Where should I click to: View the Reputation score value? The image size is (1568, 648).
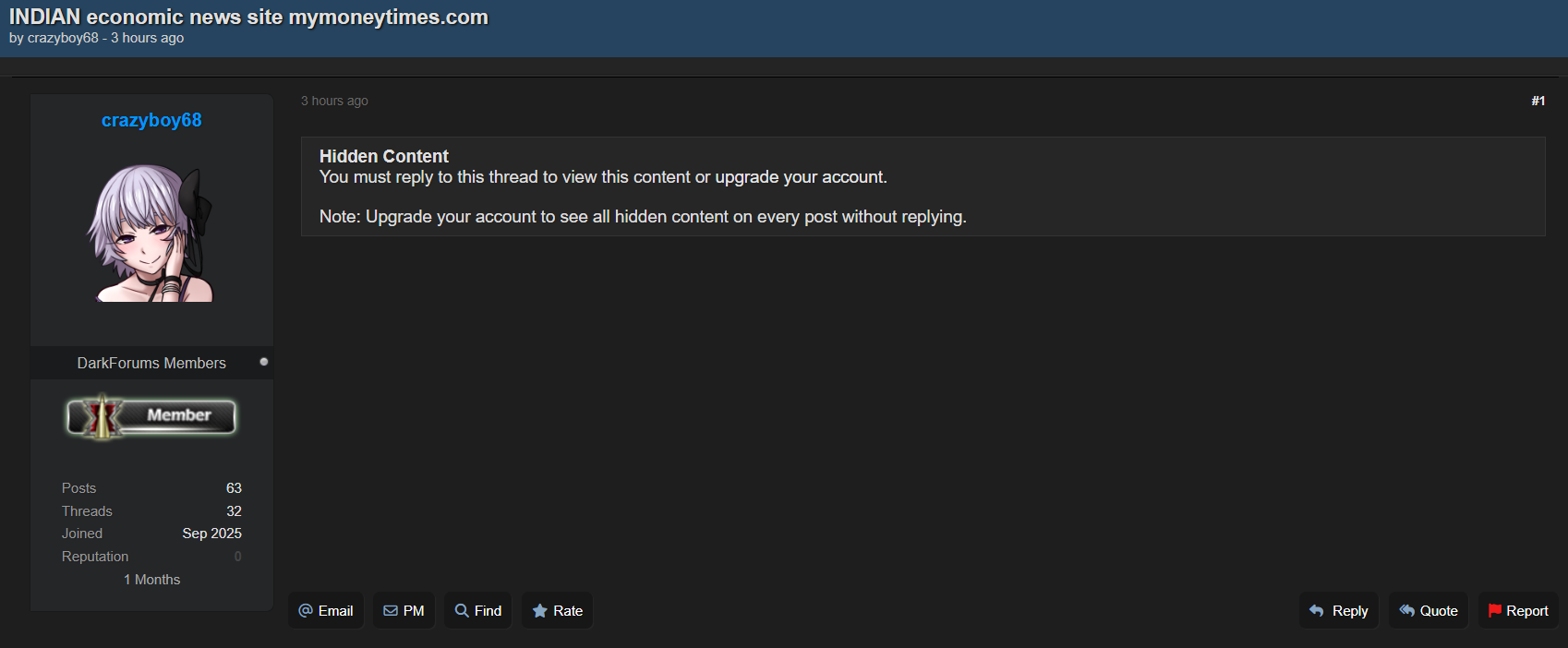237,557
